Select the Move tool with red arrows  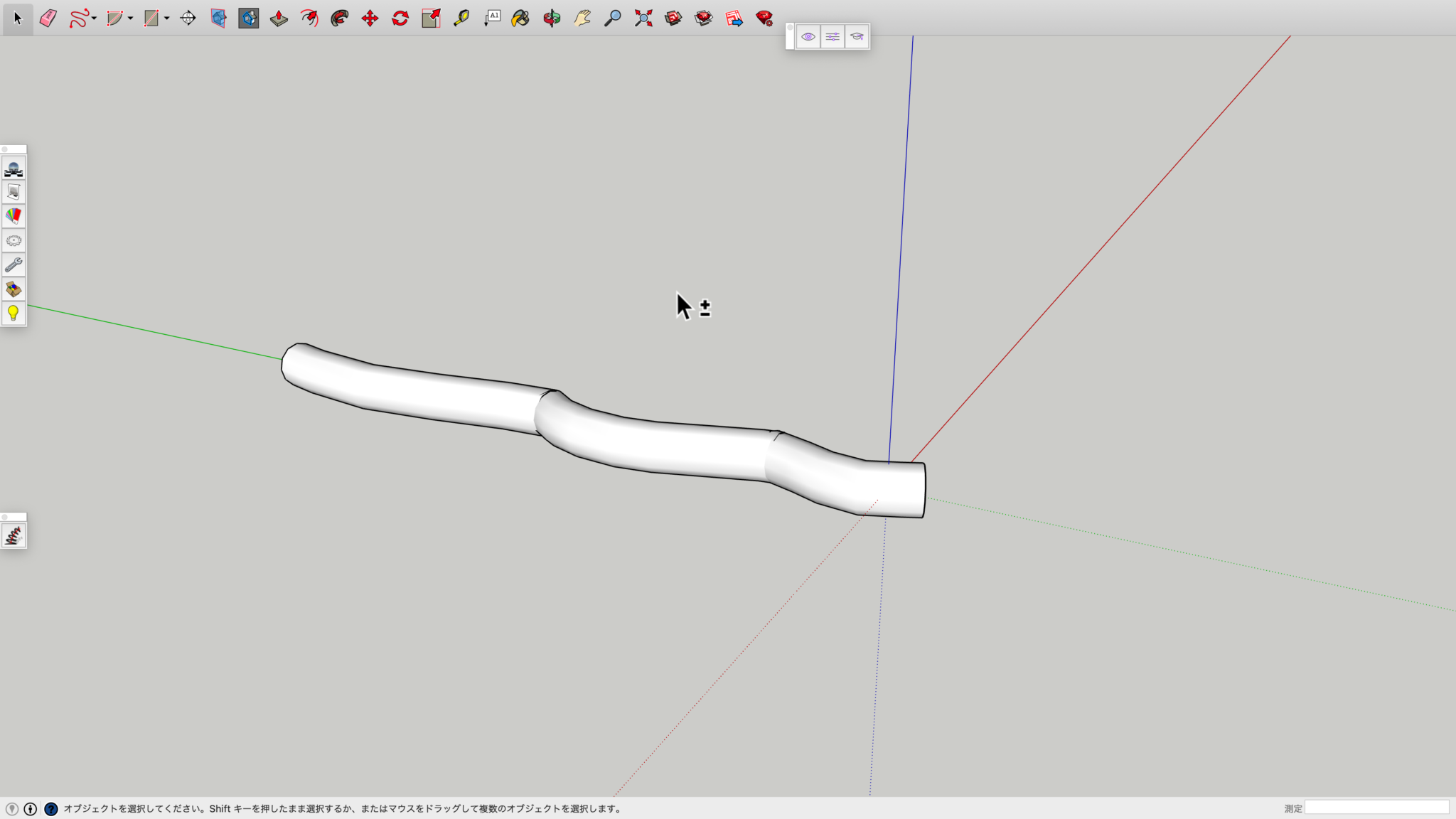[370, 18]
